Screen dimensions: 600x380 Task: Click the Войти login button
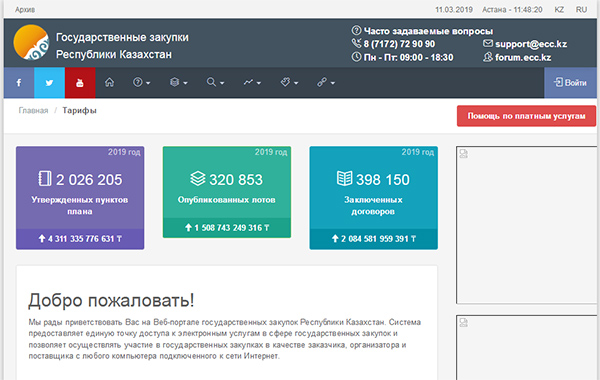point(570,83)
